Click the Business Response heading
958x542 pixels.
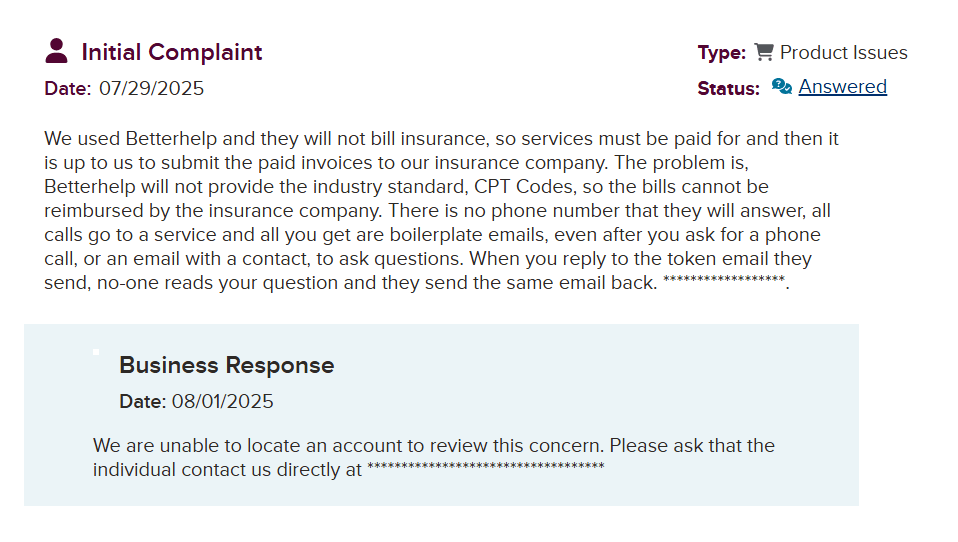pyautogui.click(x=226, y=365)
